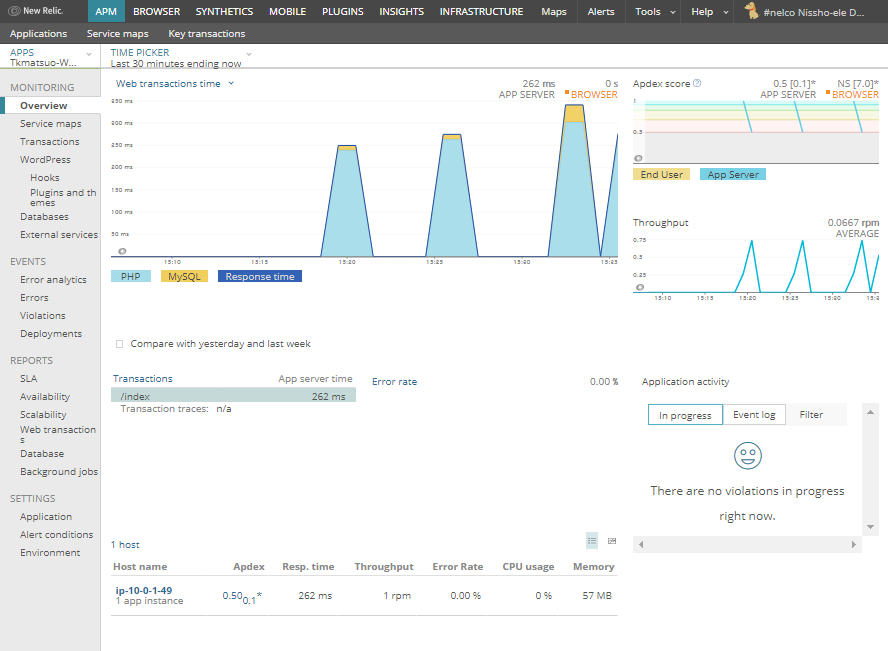Image resolution: width=888 pixels, height=651 pixels.
Task: Go to the Applications subnav link
Action: (x=39, y=33)
